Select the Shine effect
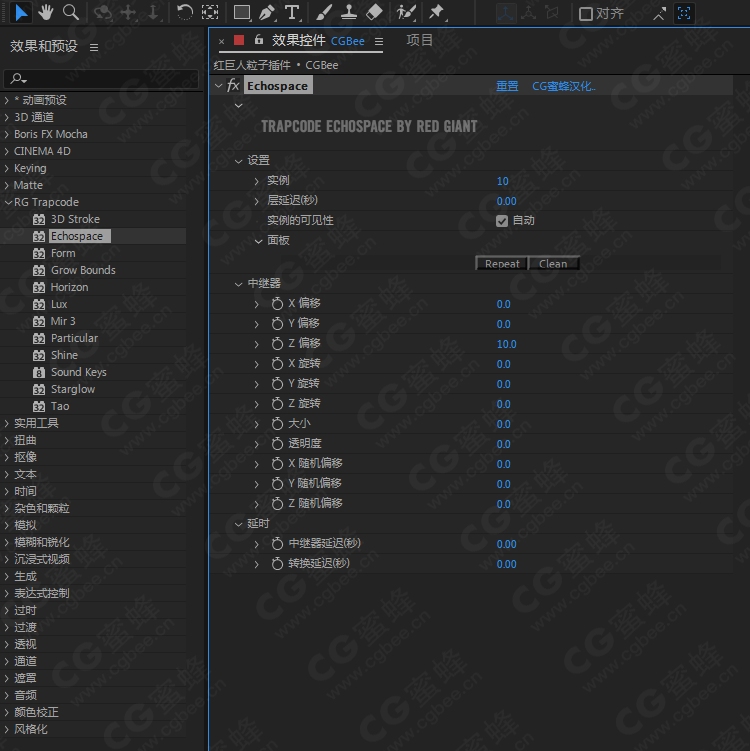 (x=64, y=355)
